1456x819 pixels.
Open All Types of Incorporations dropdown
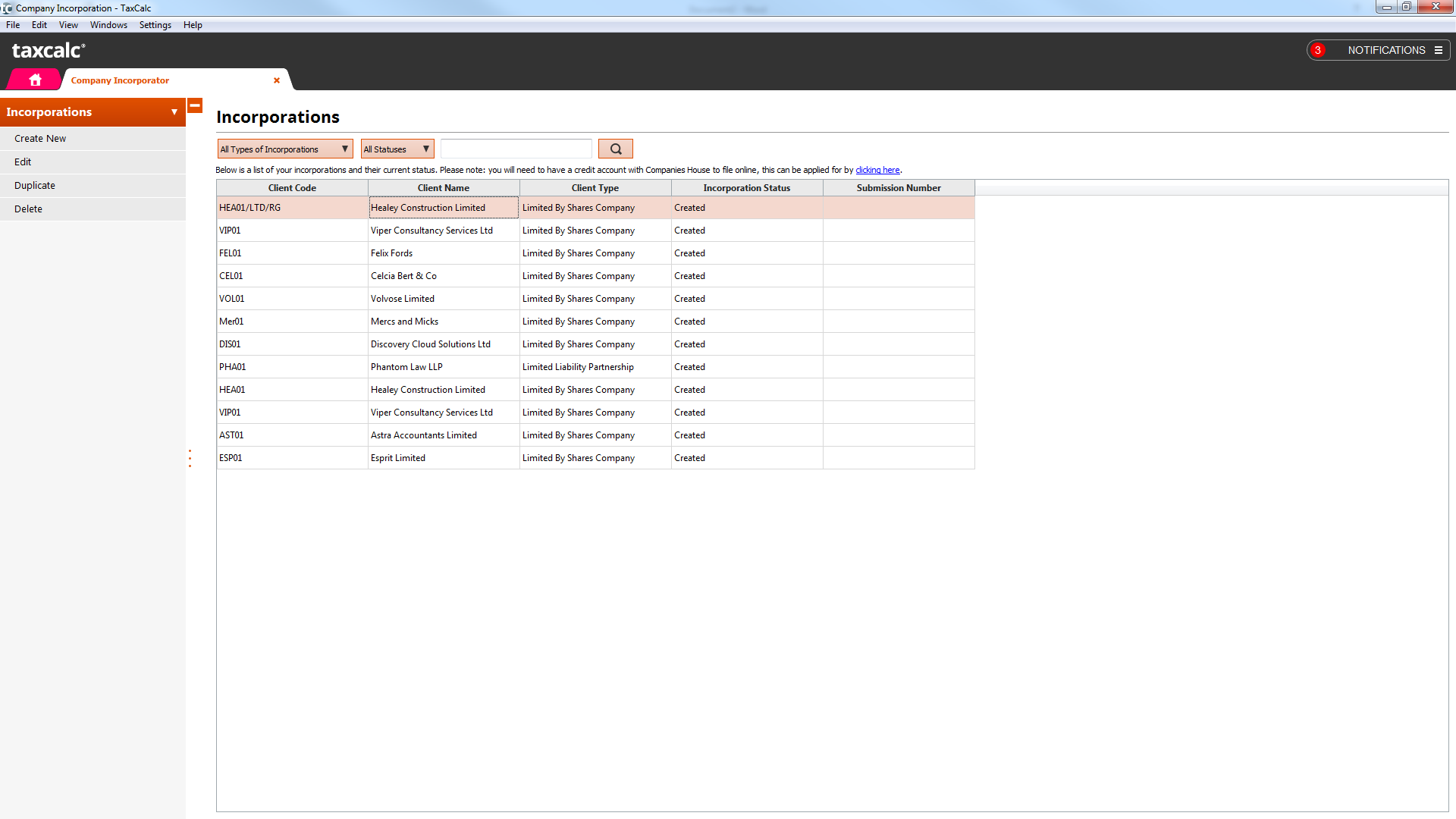pyautogui.click(x=284, y=149)
